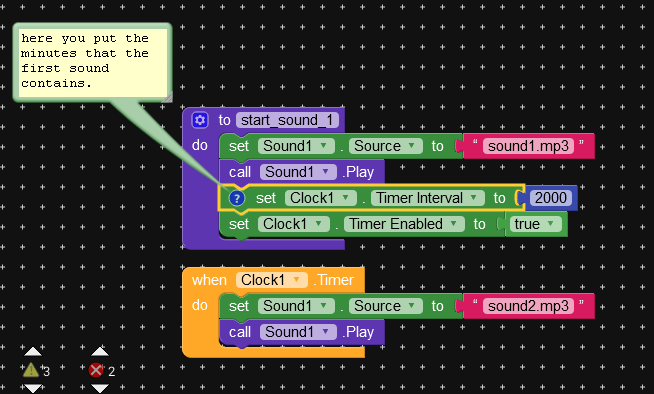The image size is (654, 394).
Task: Jump to previous warning with up arrow
Action: 33,352
